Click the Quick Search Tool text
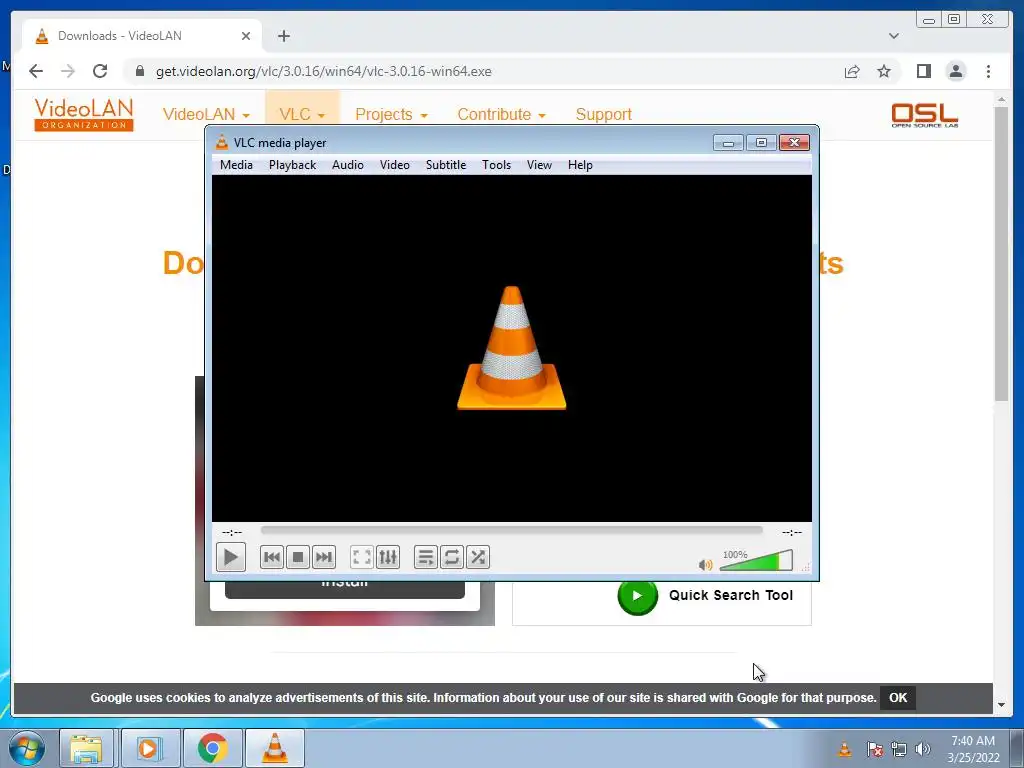The image size is (1024, 768). coord(731,595)
